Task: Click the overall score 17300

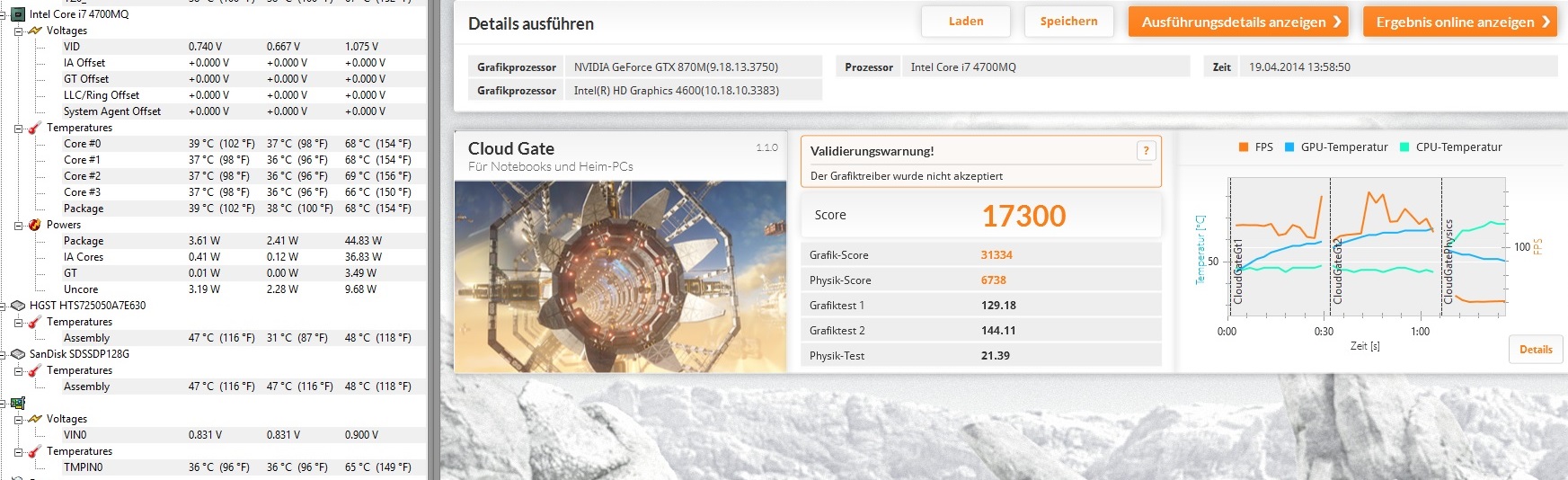Action: (x=1023, y=216)
